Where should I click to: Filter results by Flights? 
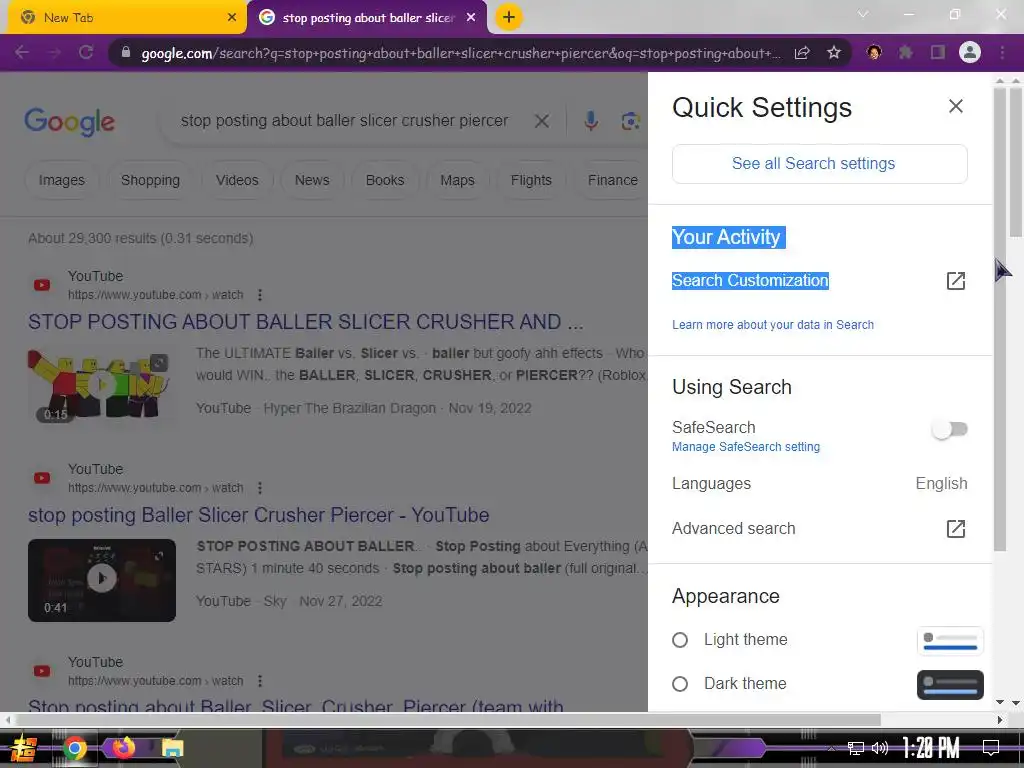[531, 180]
